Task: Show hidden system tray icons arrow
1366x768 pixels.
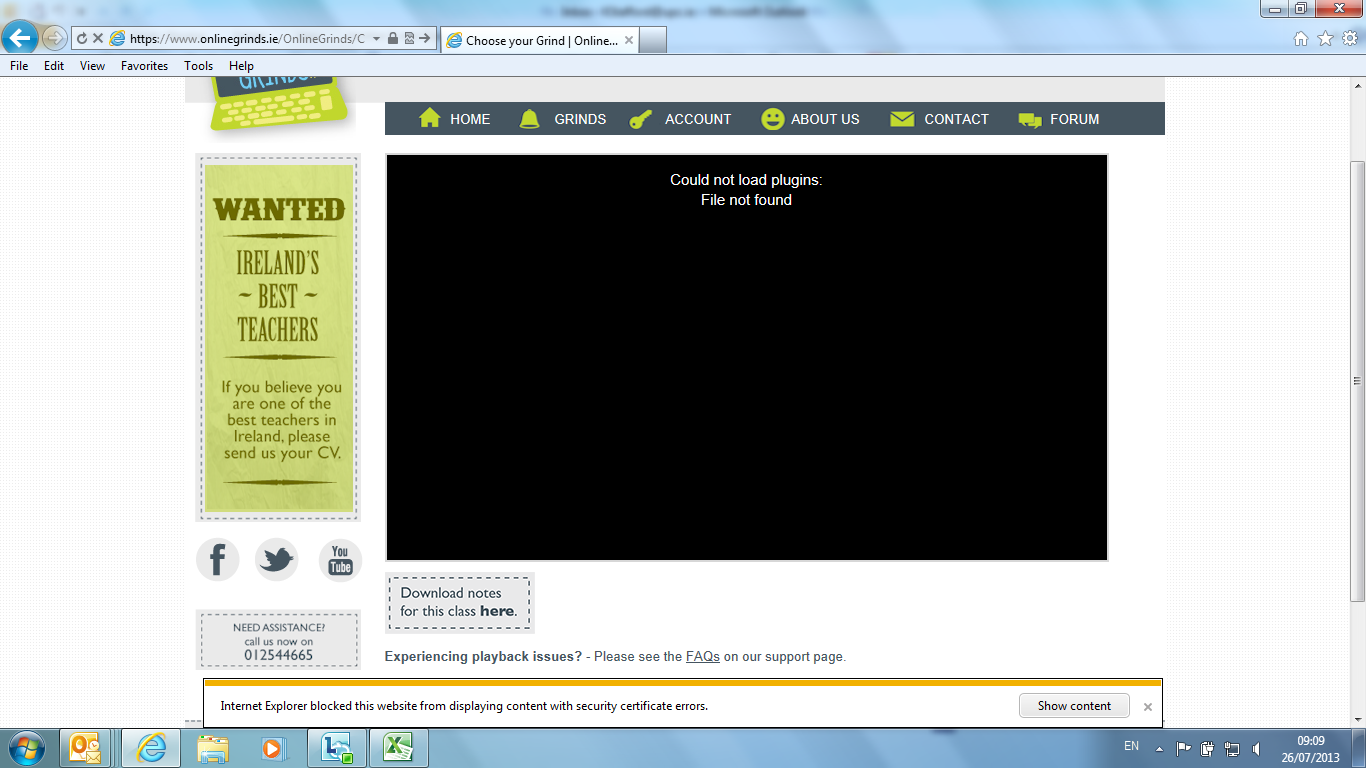Action: tap(1159, 748)
